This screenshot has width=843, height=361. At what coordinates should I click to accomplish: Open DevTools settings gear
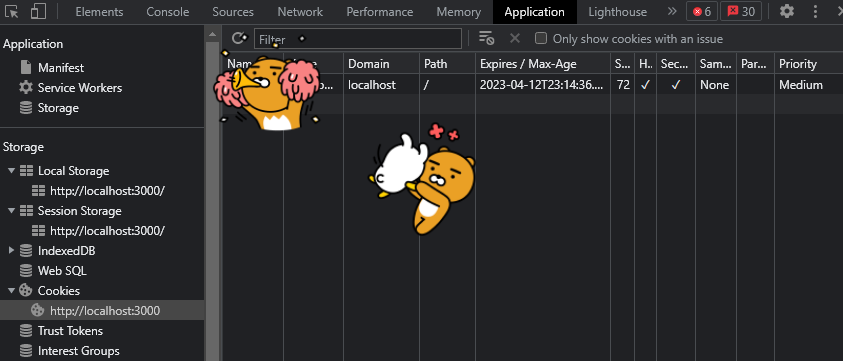pyautogui.click(x=787, y=11)
